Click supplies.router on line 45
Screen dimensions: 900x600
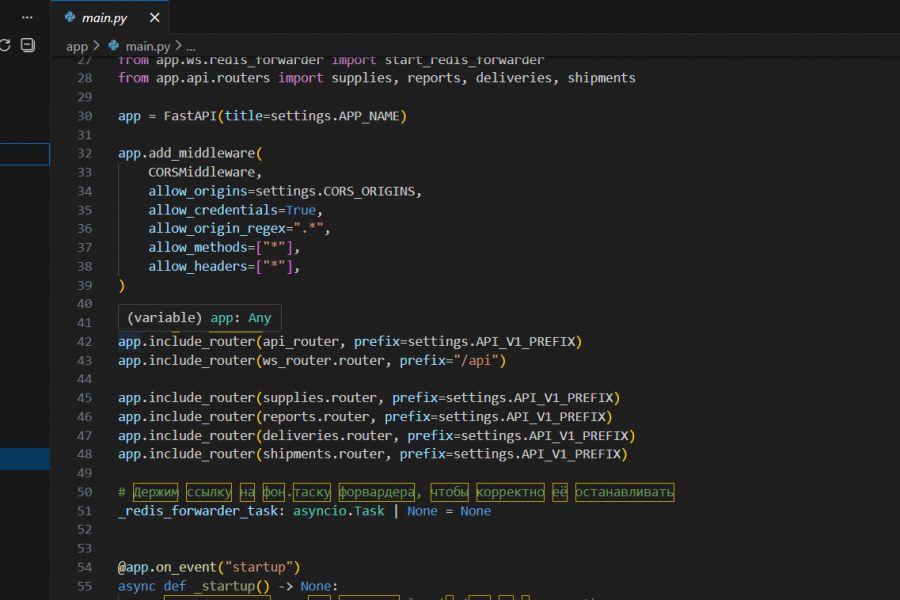[x=320, y=398]
